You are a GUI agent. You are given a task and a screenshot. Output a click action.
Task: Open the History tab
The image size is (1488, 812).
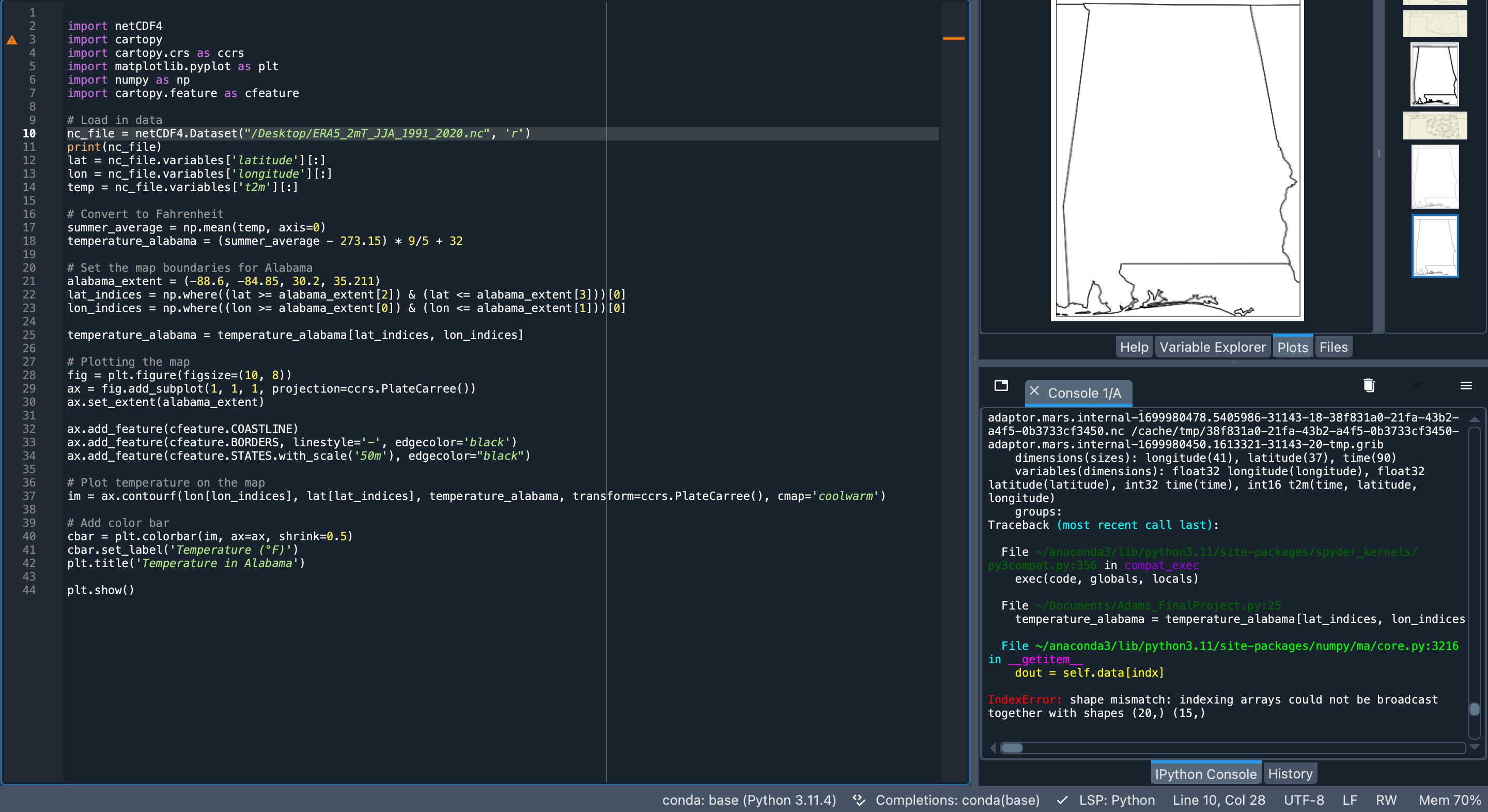(x=1290, y=774)
